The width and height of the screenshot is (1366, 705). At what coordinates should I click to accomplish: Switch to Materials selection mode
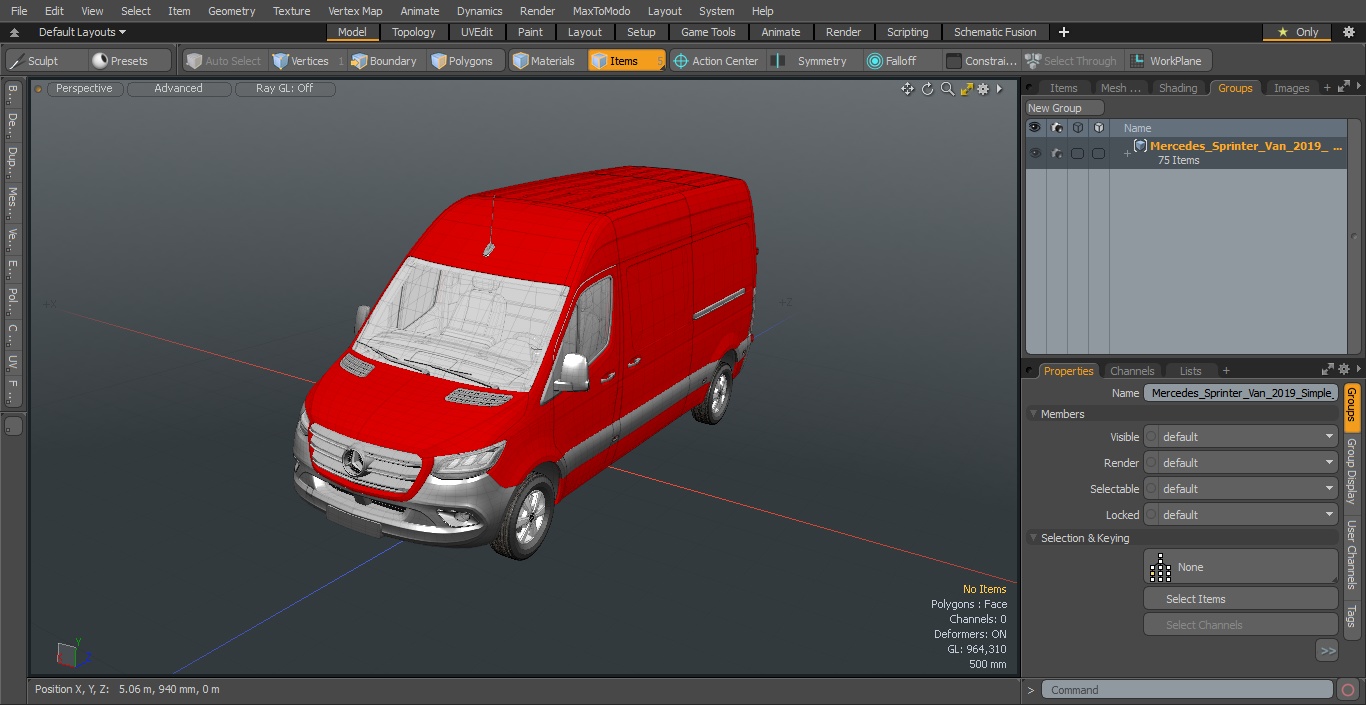tap(544, 61)
